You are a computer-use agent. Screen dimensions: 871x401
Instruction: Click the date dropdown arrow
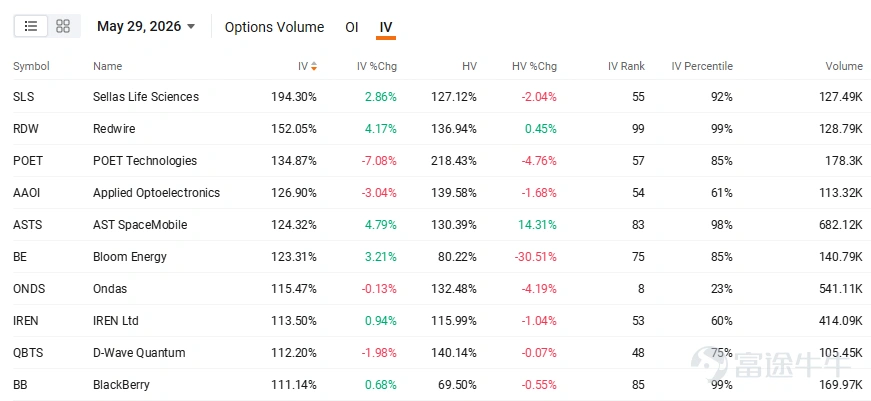(x=191, y=27)
